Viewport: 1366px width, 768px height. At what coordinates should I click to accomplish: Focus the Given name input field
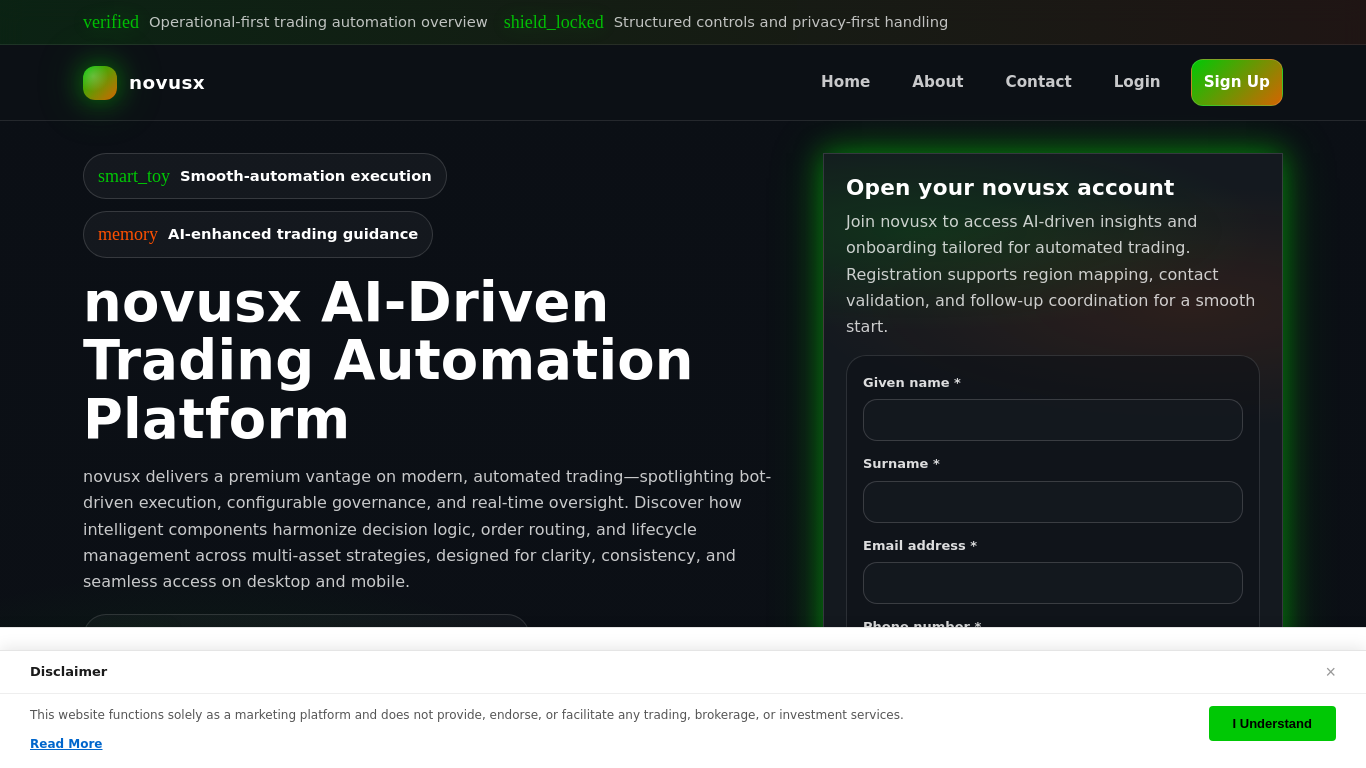pyautogui.click(x=1053, y=420)
